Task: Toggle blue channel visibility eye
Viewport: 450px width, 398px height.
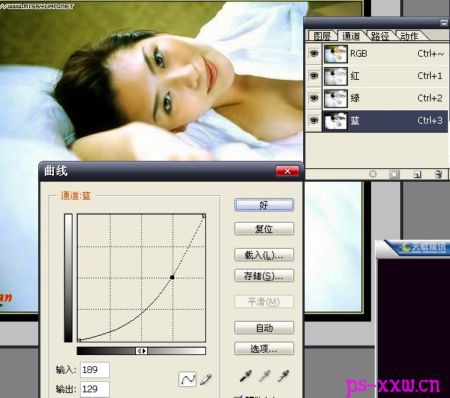Action: pos(313,120)
